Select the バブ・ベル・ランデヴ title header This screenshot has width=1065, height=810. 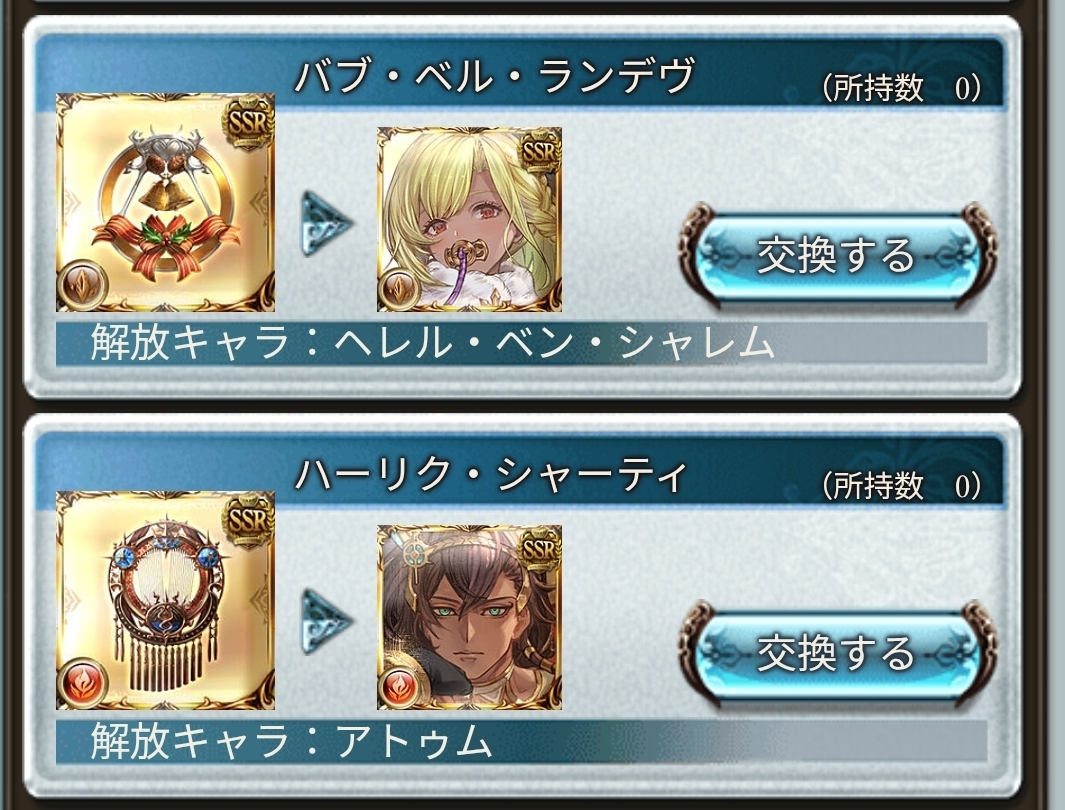(x=494, y=75)
